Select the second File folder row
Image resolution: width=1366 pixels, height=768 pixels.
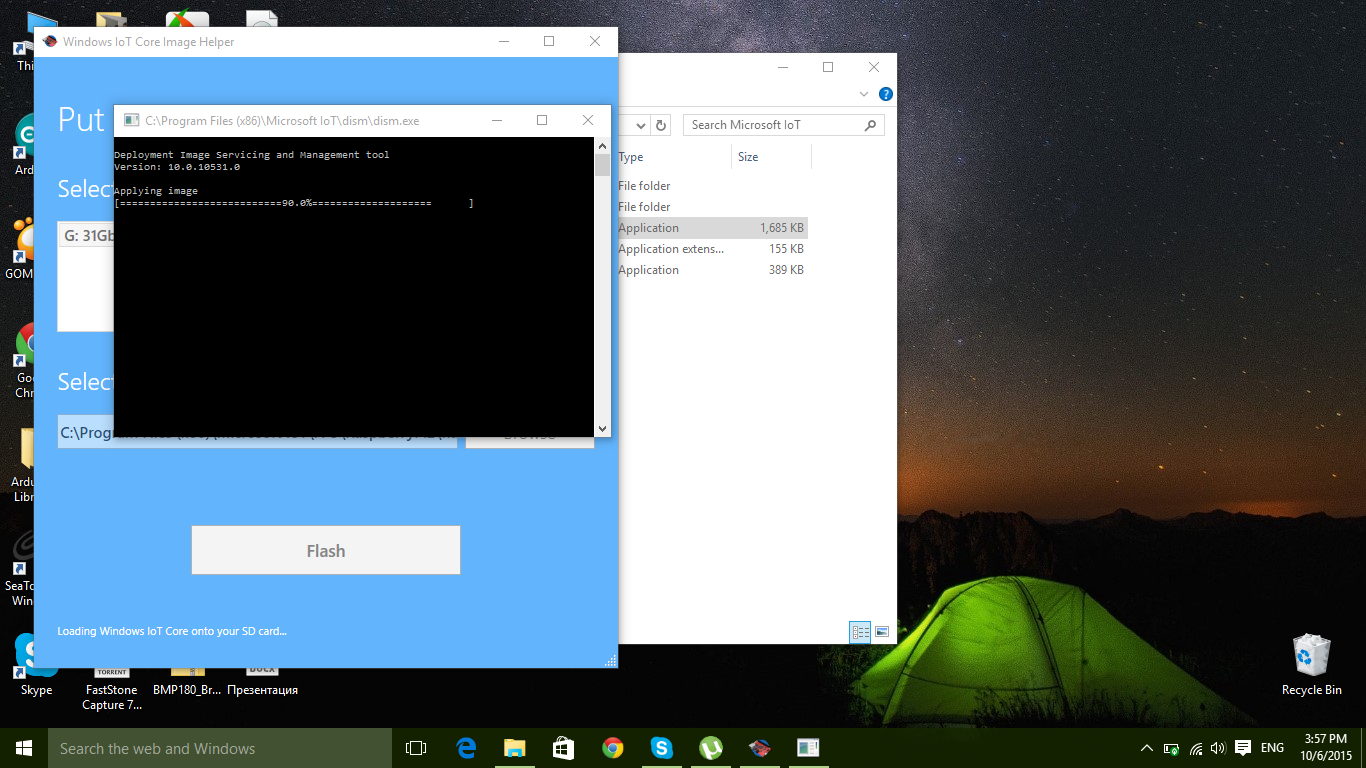(712, 207)
